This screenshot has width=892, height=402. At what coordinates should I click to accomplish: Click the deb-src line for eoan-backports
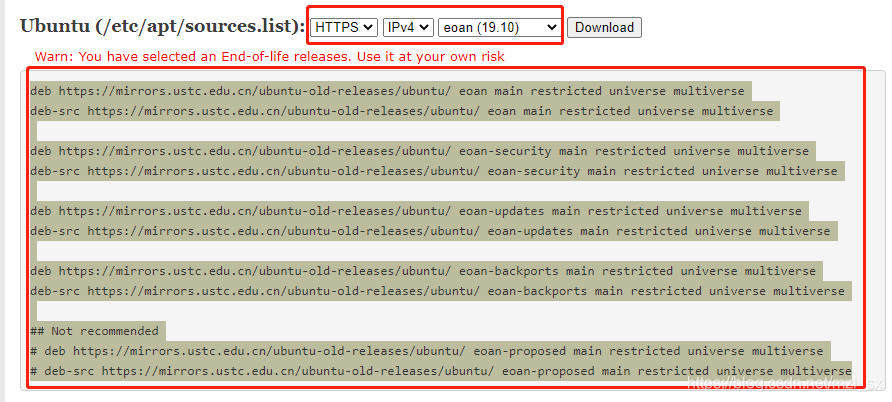point(437,291)
